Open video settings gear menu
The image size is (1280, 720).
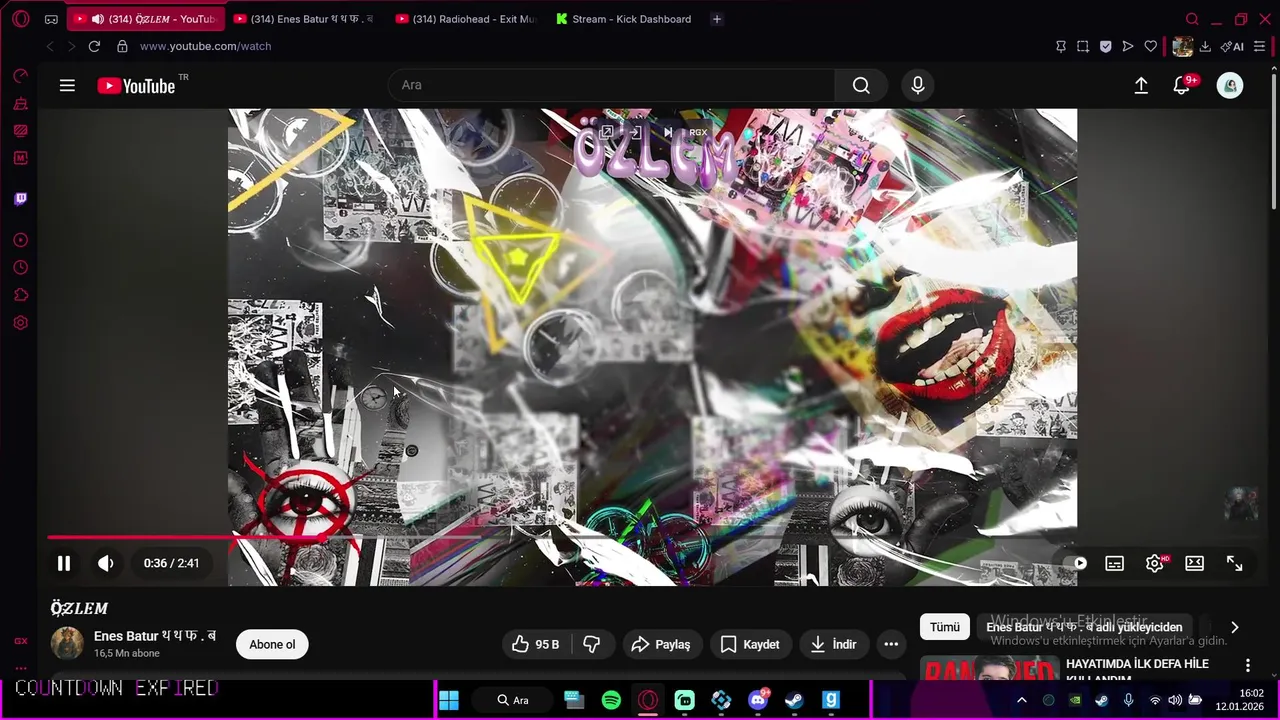pos(1155,563)
